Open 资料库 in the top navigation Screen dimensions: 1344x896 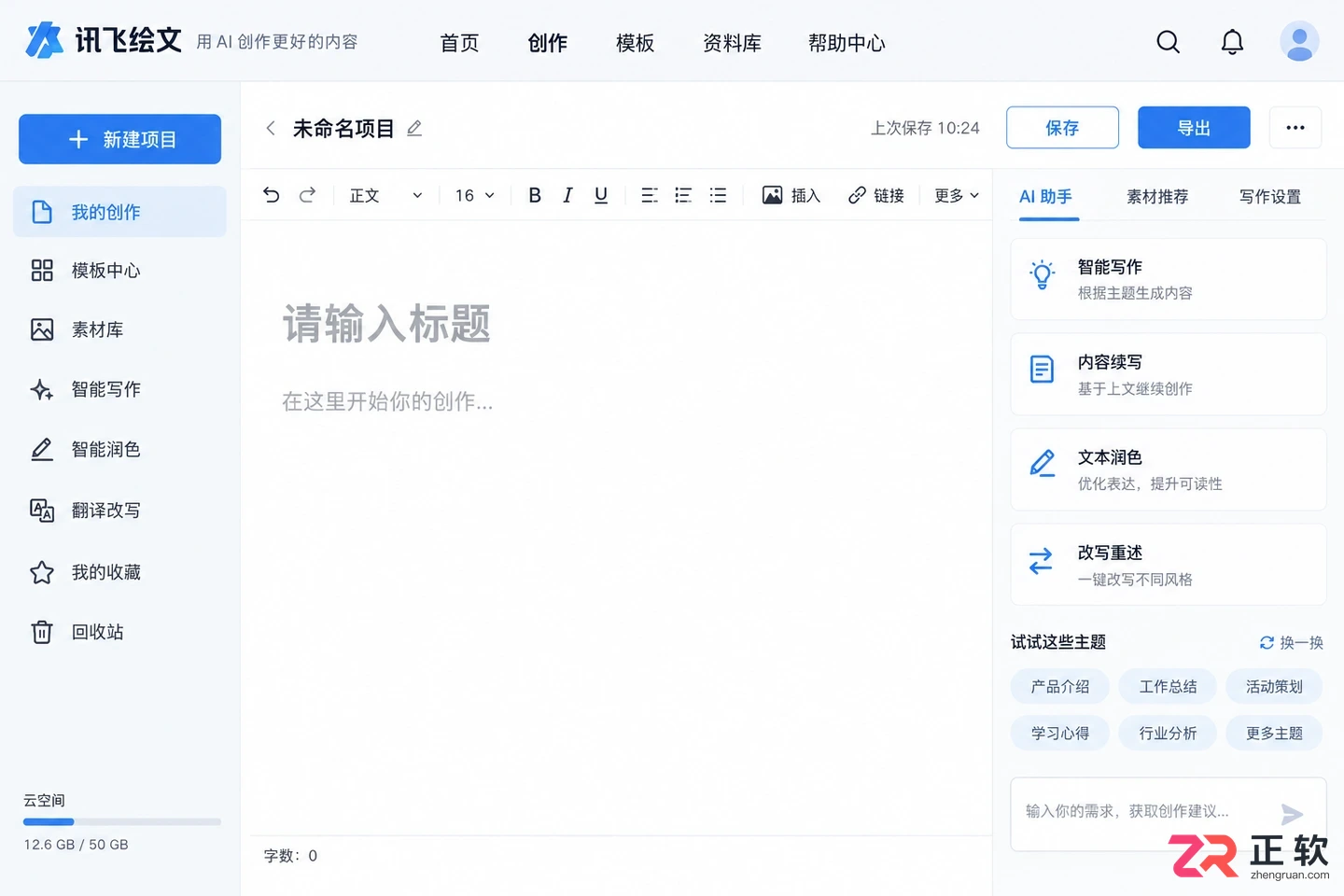(732, 43)
